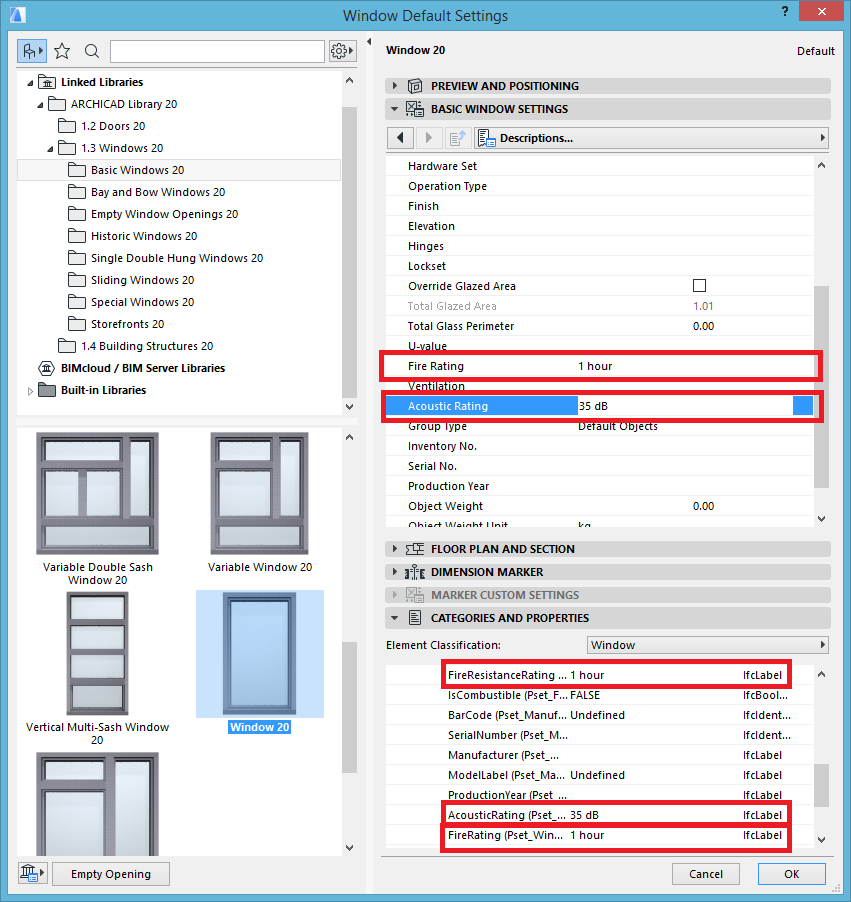Confirm settings with the OK button
Viewport: 851px width, 902px height.
792,874
